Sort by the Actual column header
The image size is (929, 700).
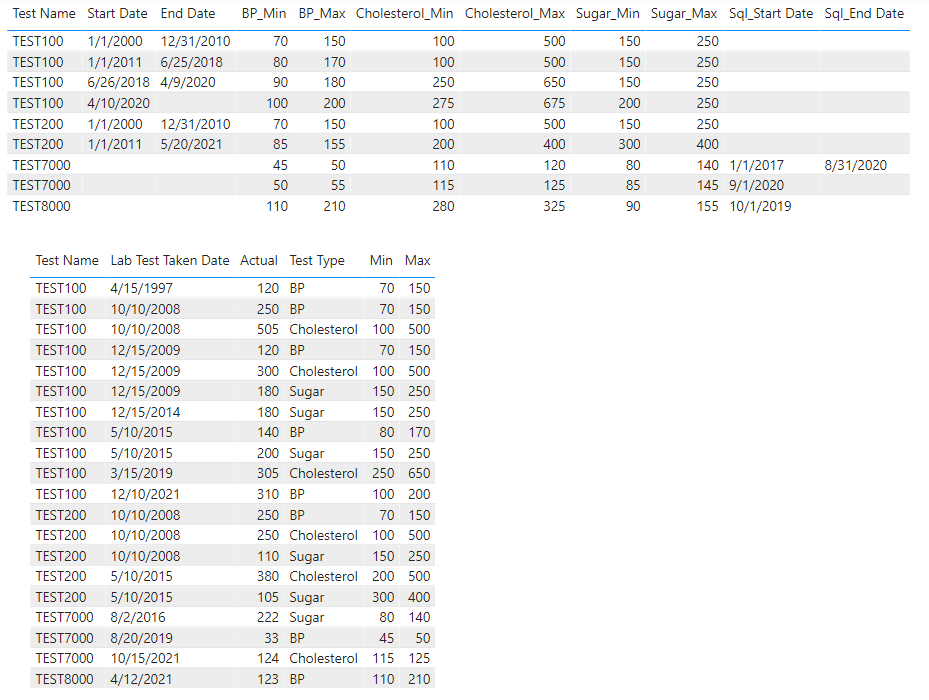259,261
